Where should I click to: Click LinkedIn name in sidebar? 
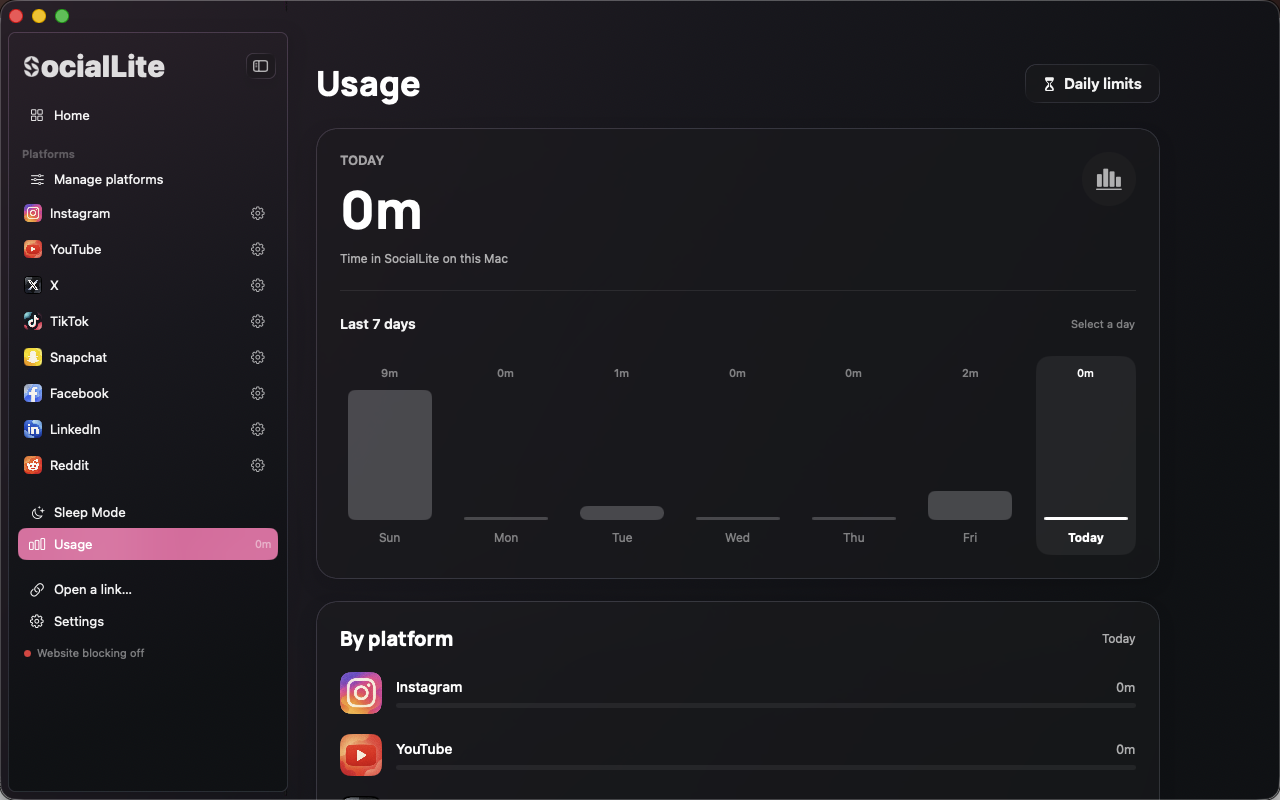coord(75,429)
